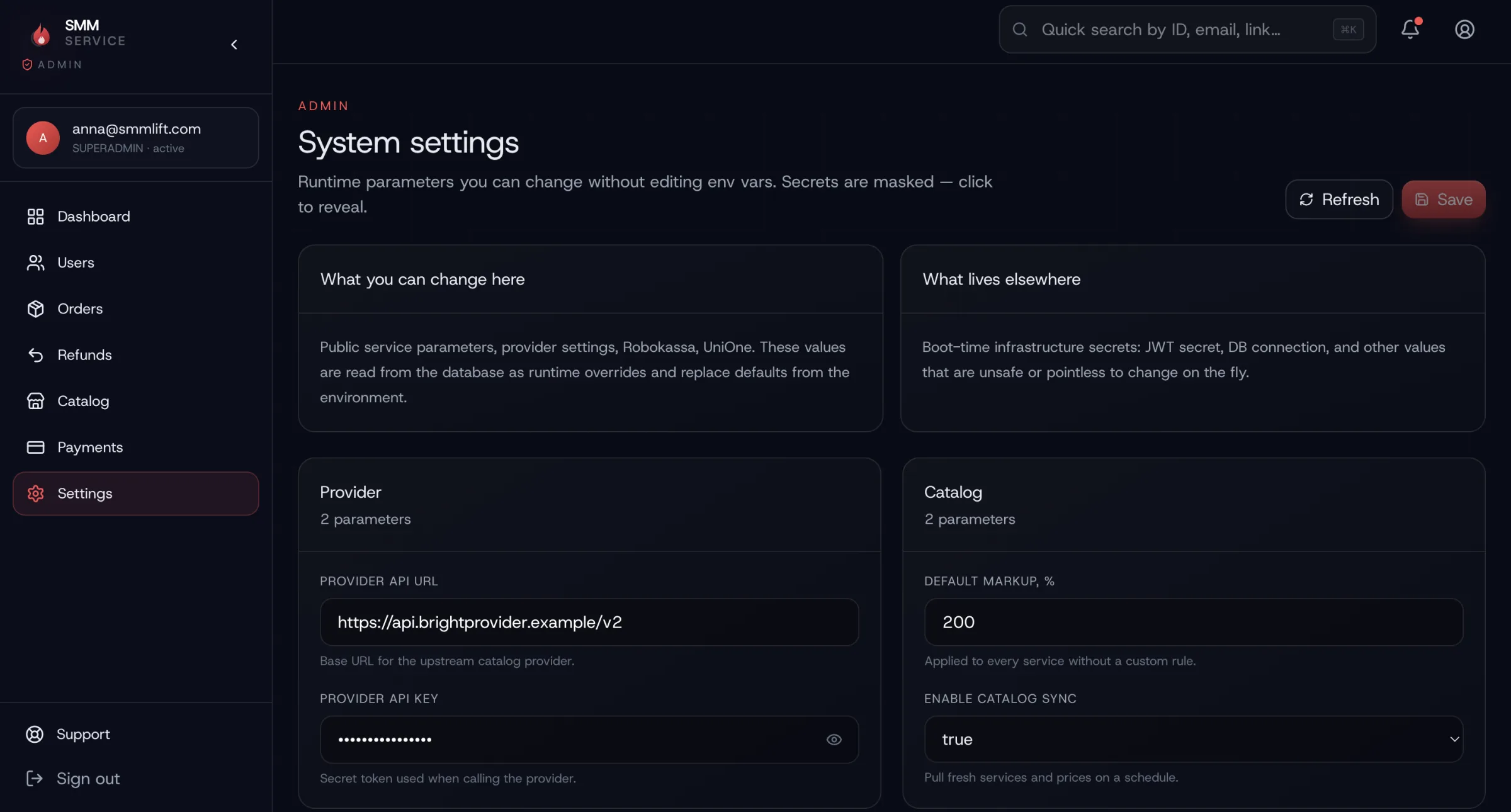1511x812 pixels.
Task: Open the Payments menu item
Action: [90, 447]
